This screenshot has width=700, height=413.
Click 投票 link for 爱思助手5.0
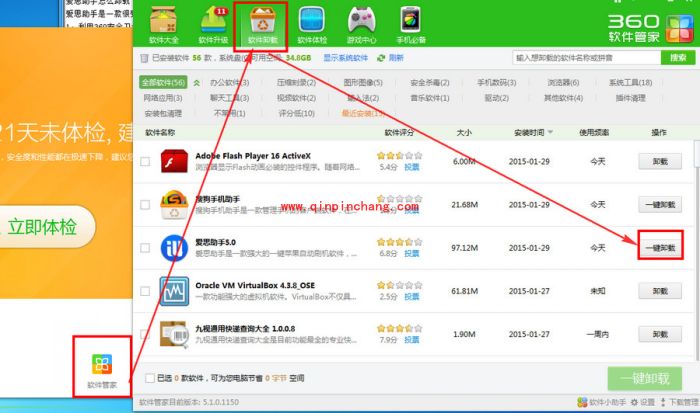(x=412, y=254)
